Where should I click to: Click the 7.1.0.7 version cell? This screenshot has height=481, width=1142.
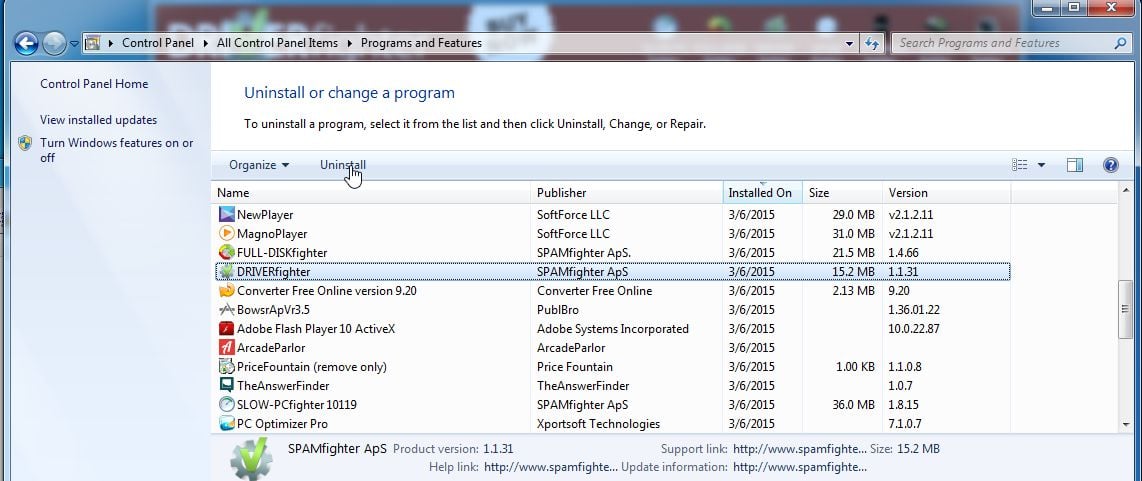click(x=905, y=423)
